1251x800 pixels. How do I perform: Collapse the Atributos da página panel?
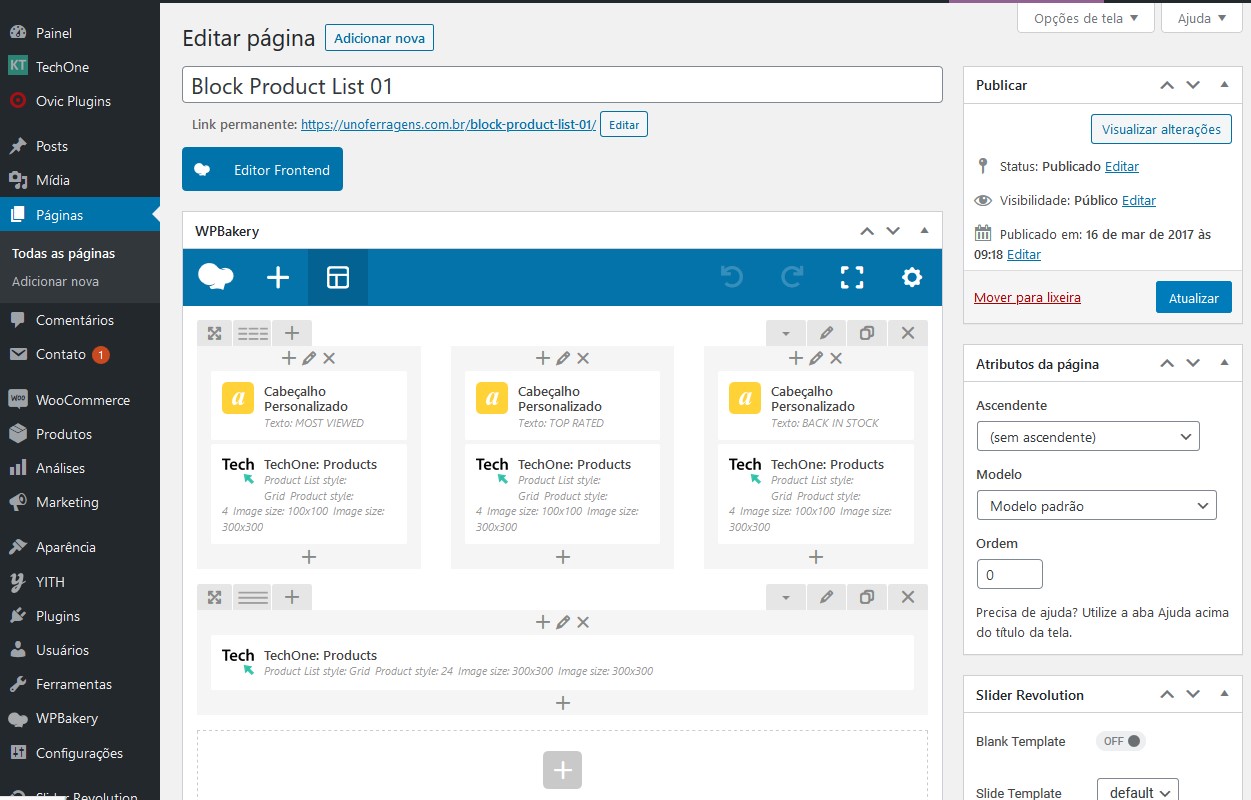(1225, 364)
